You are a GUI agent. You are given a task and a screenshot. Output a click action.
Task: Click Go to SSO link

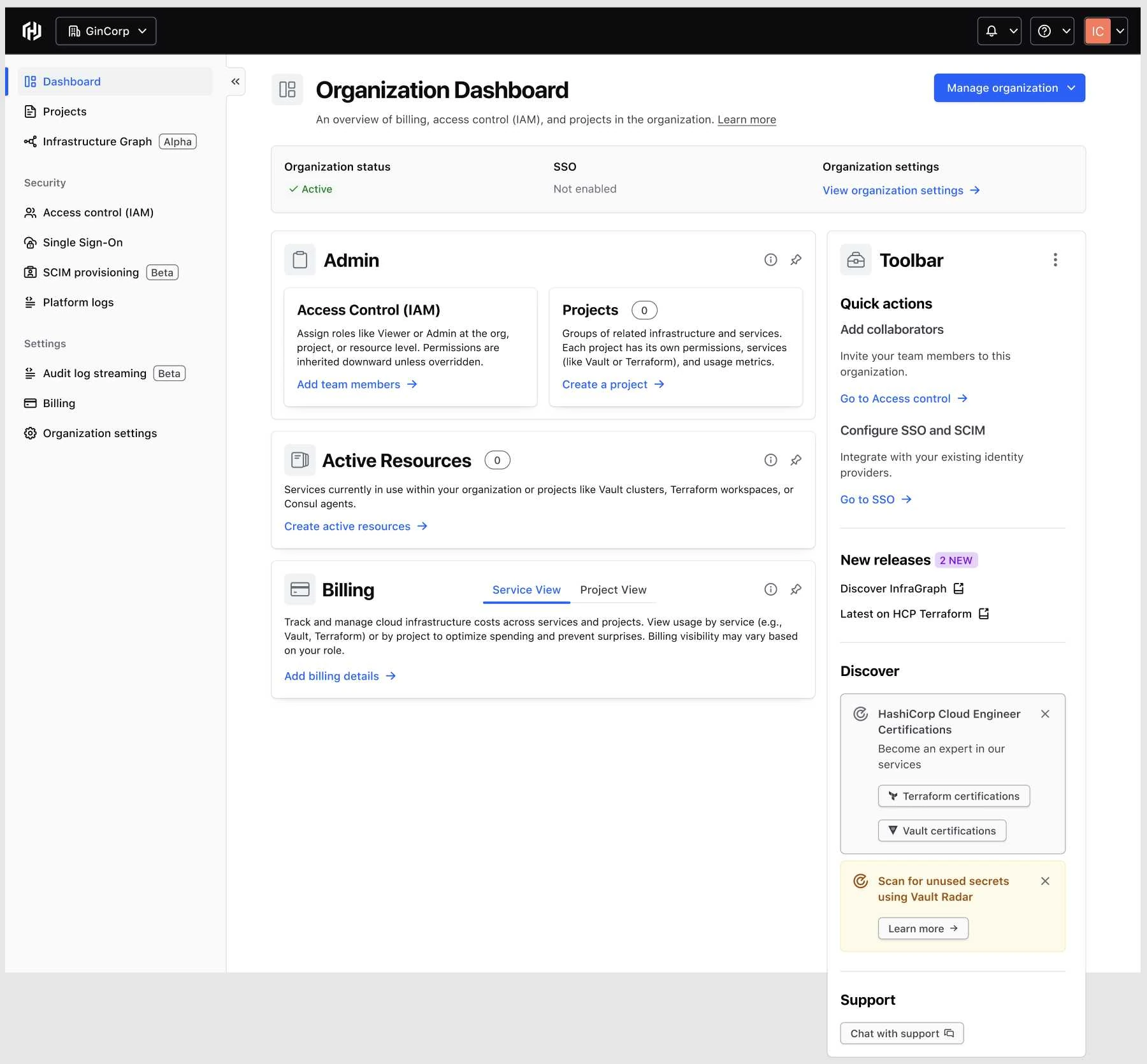point(876,500)
